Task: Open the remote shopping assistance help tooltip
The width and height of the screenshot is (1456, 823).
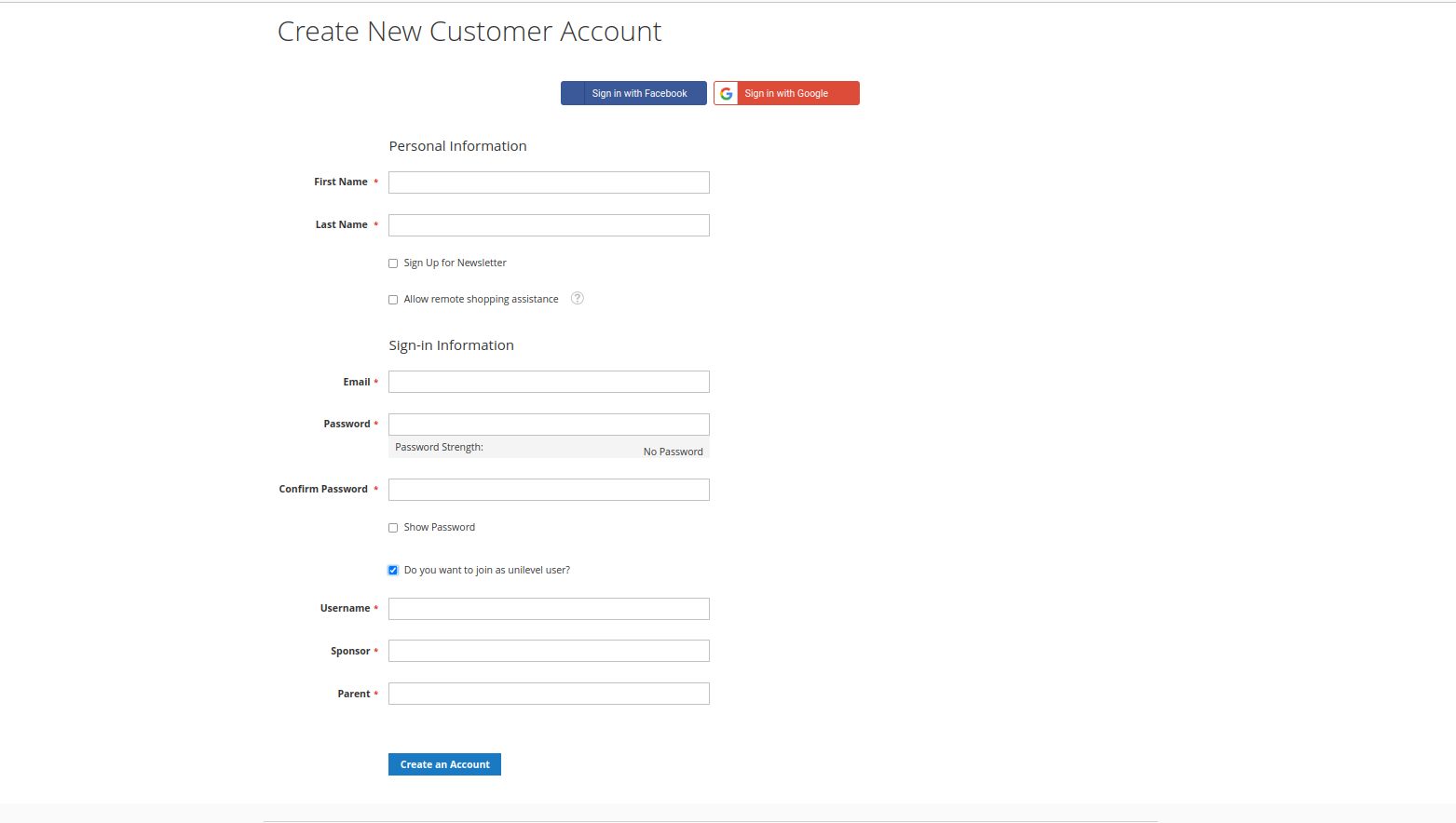Action: click(x=577, y=298)
